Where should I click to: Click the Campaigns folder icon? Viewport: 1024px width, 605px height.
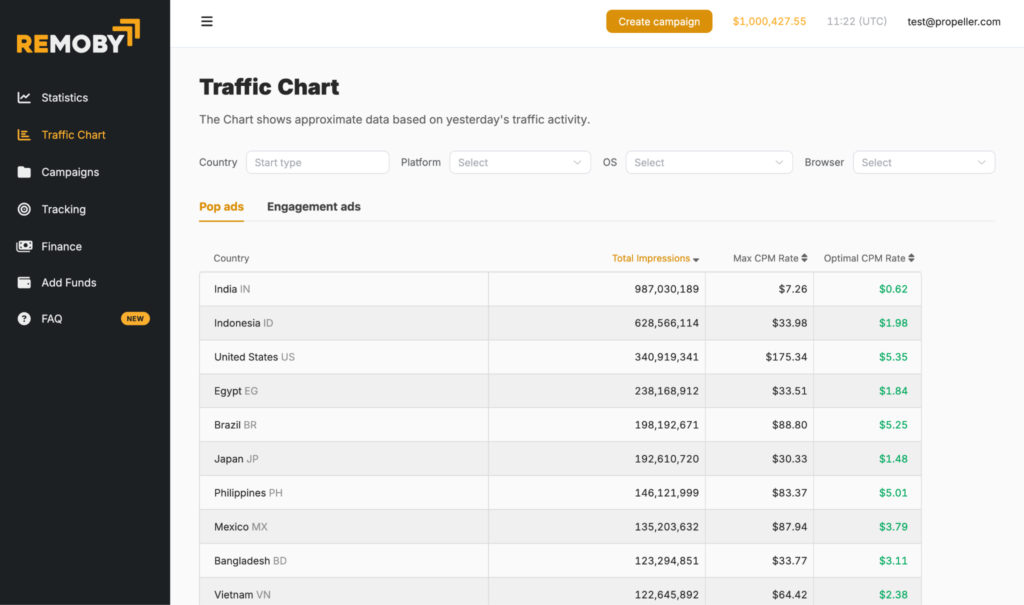pyautogui.click(x=24, y=172)
